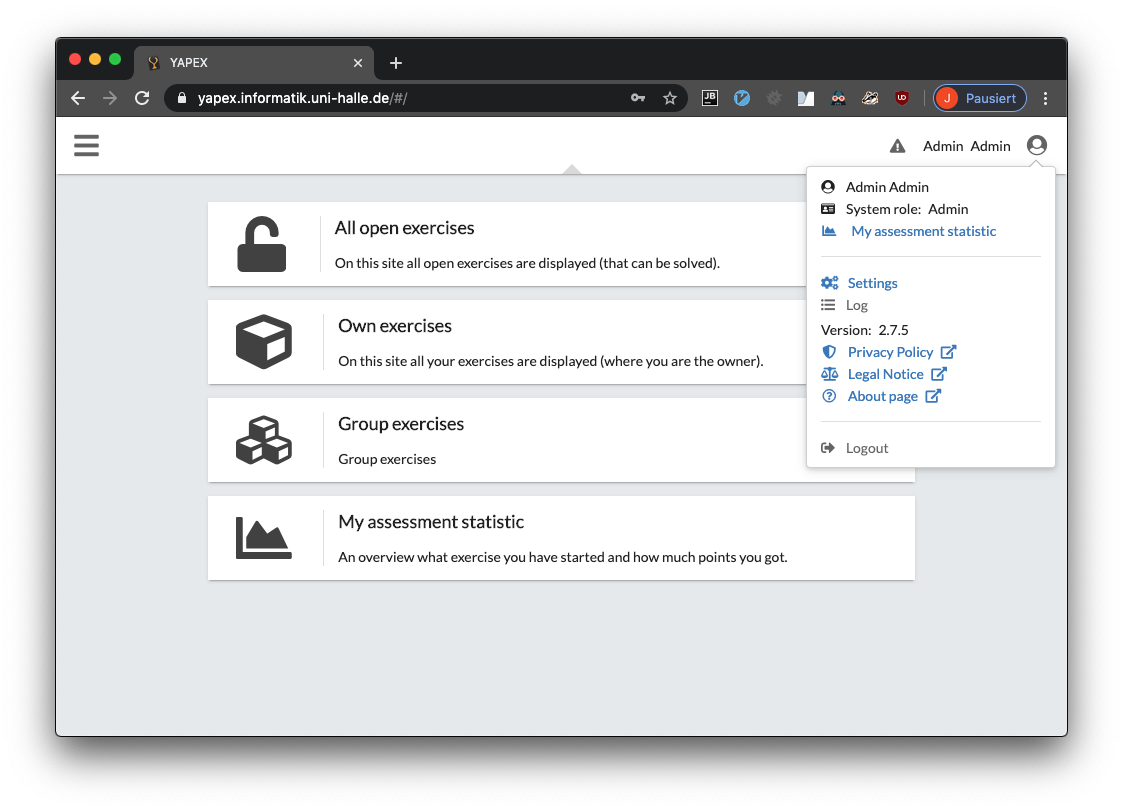Click the warning triangle icon
1123x810 pixels.
coord(897,146)
